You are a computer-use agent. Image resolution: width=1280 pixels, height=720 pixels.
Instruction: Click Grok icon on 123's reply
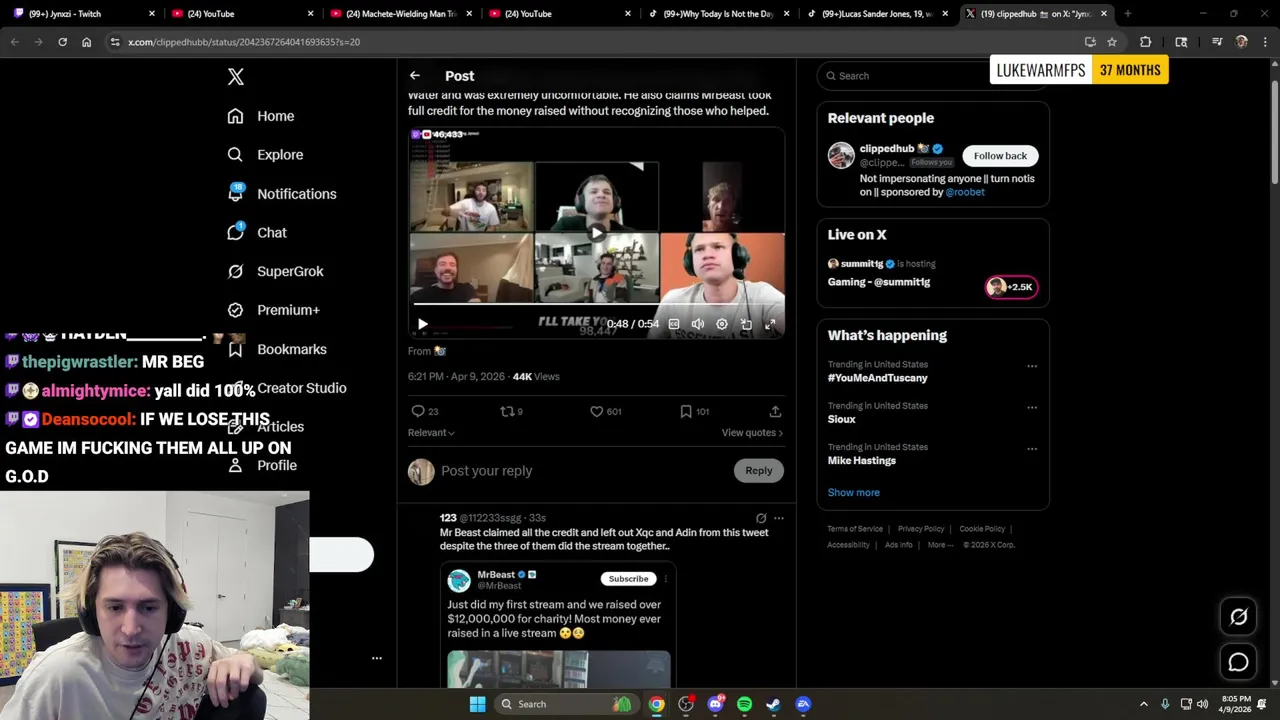point(761,518)
